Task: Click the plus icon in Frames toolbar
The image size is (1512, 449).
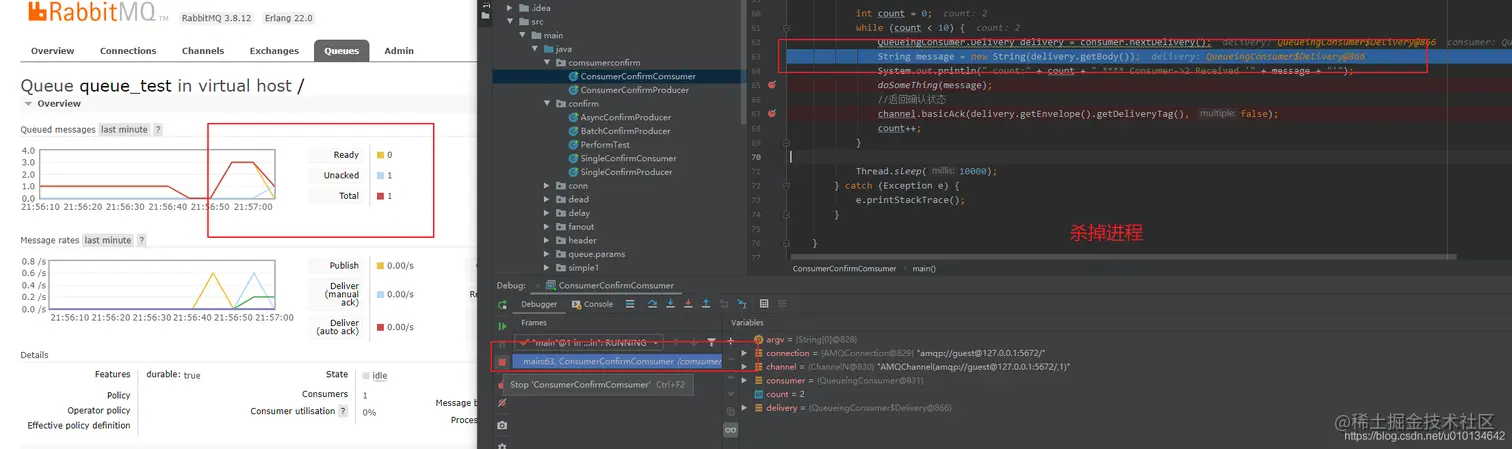Action: 730,342
